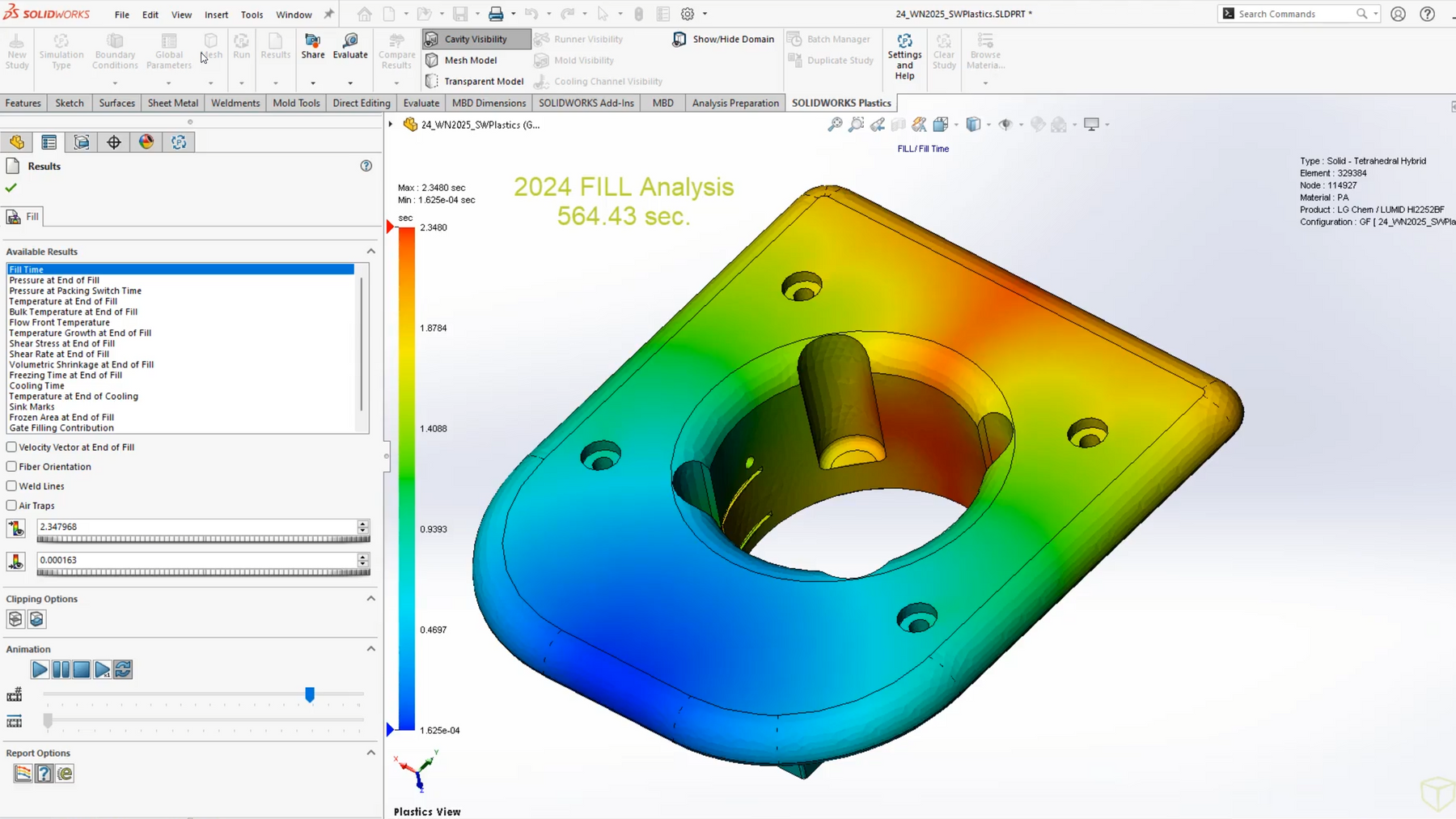
Task: Click the Show/Hide Domain icon
Action: click(x=679, y=39)
